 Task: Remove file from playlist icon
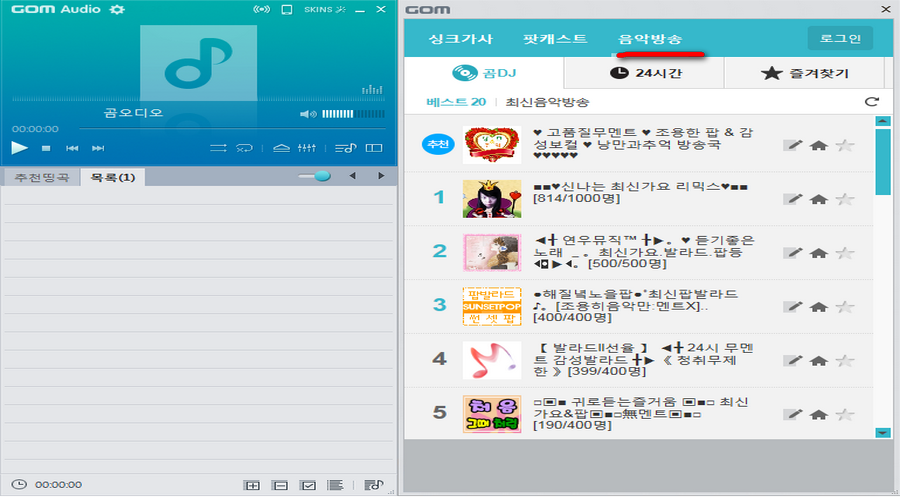point(280,485)
